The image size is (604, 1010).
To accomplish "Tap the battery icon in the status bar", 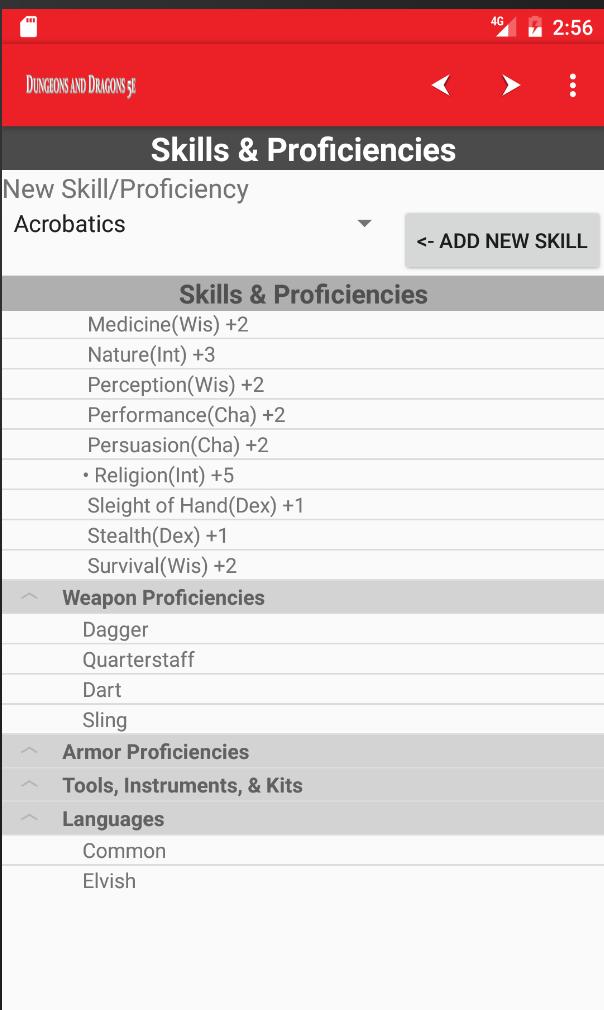I will pyautogui.click(x=533, y=25).
